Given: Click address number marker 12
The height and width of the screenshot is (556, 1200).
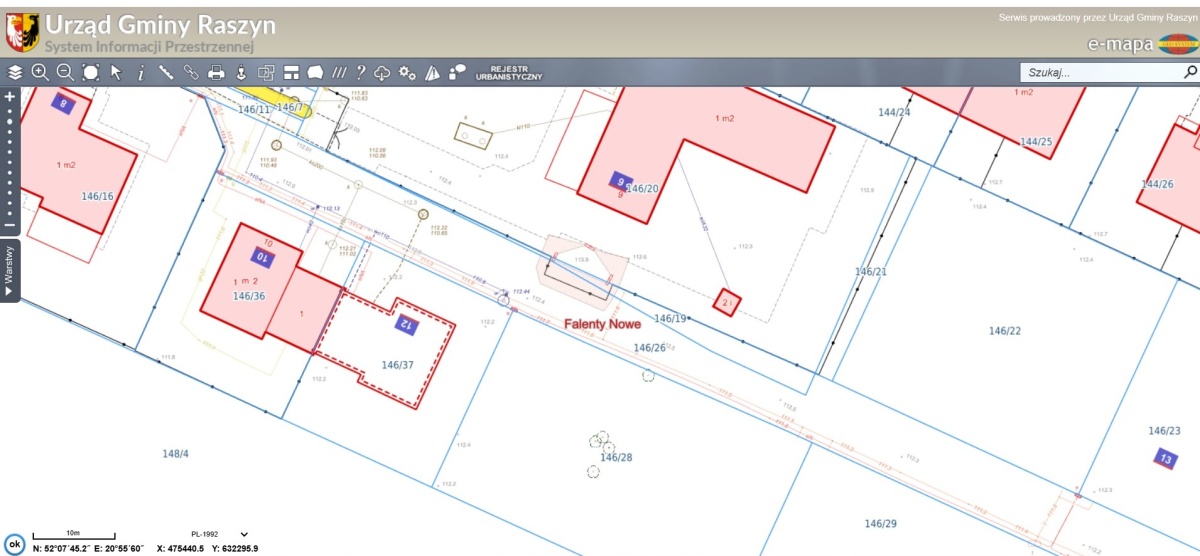Looking at the screenshot, I should 406,324.
